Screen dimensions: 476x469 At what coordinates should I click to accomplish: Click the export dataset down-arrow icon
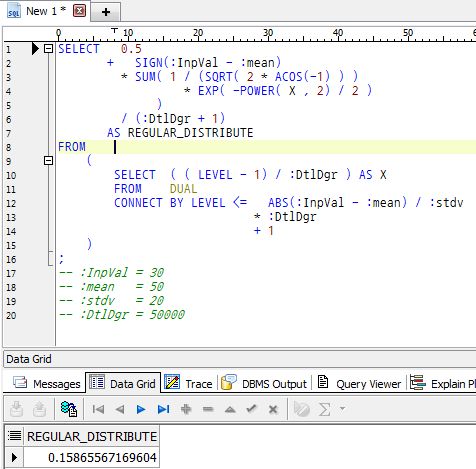(x=17, y=409)
